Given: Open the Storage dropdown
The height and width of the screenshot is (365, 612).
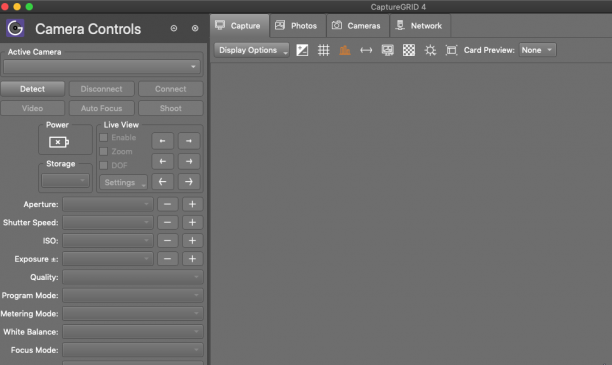Looking at the screenshot, I should click(65, 180).
